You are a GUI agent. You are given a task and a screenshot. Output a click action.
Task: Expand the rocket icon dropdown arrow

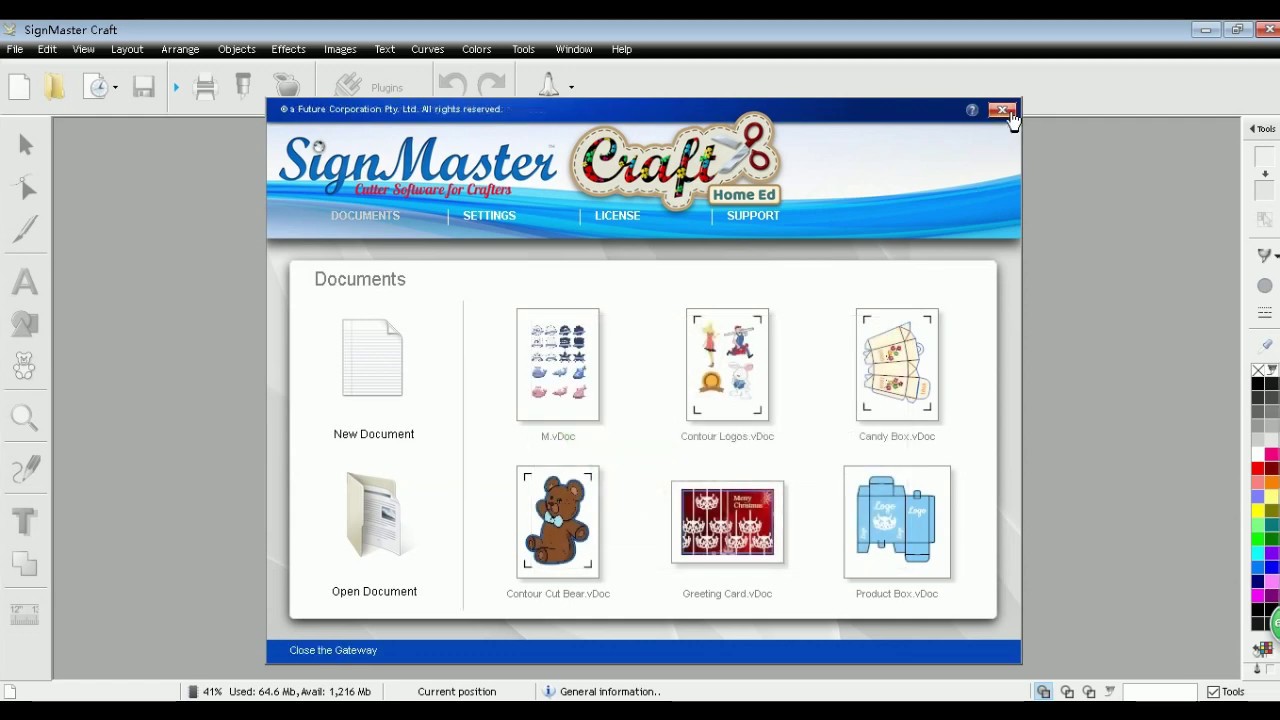[x=571, y=88]
